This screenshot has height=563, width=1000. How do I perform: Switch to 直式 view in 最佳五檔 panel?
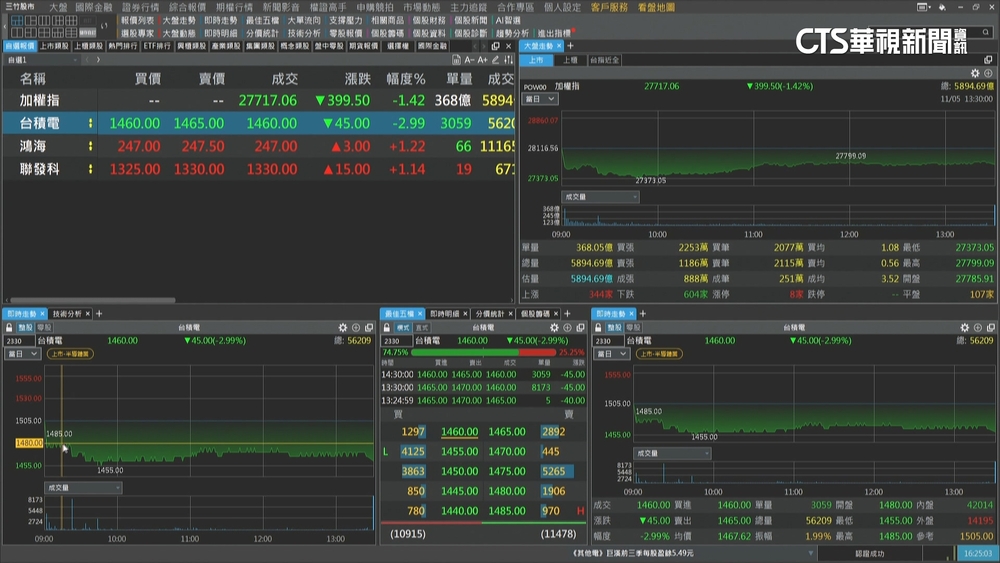click(422, 327)
